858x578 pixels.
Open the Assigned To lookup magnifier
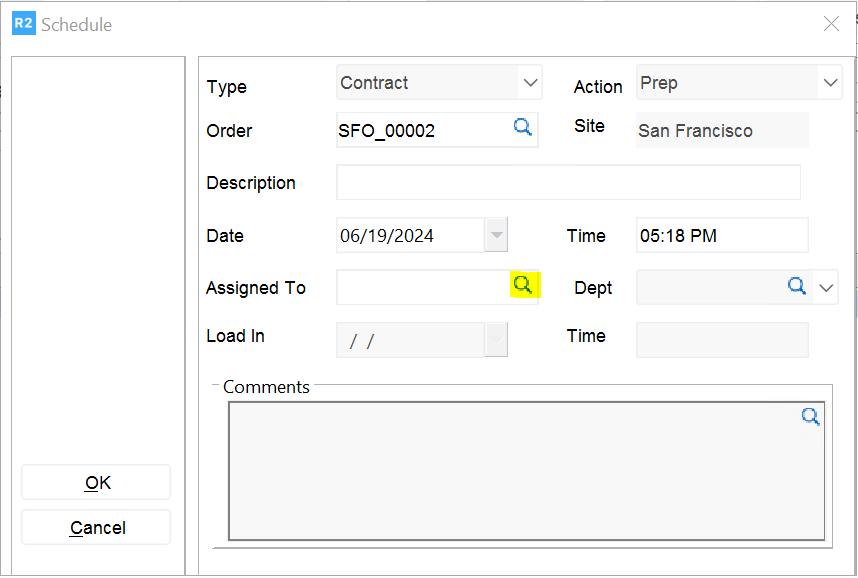(522, 285)
